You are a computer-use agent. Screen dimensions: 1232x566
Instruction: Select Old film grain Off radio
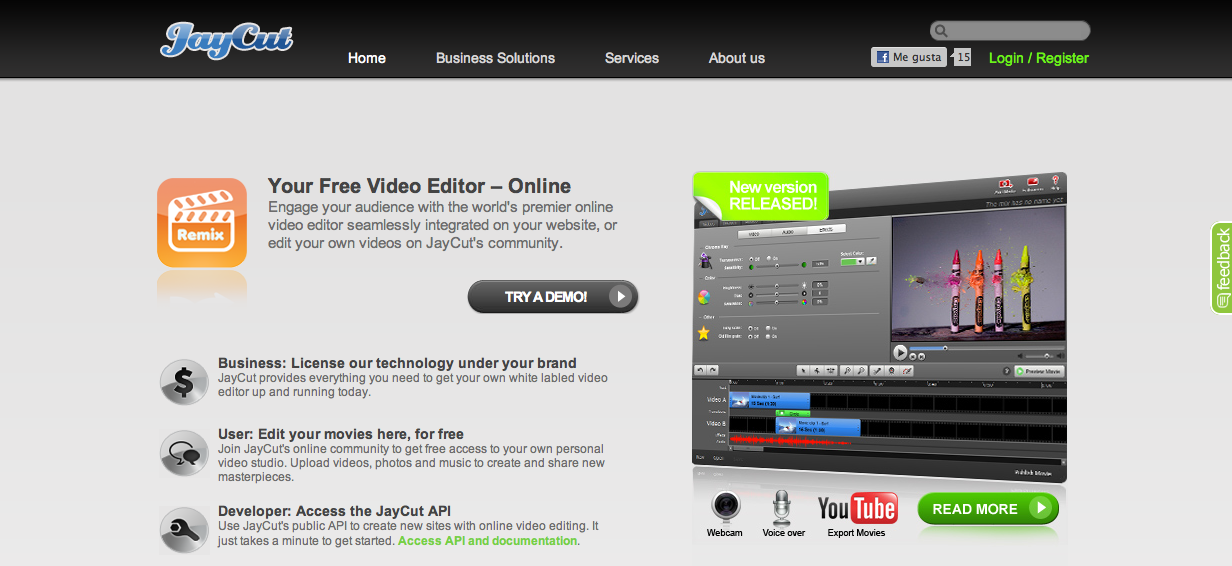(x=750, y=337)
